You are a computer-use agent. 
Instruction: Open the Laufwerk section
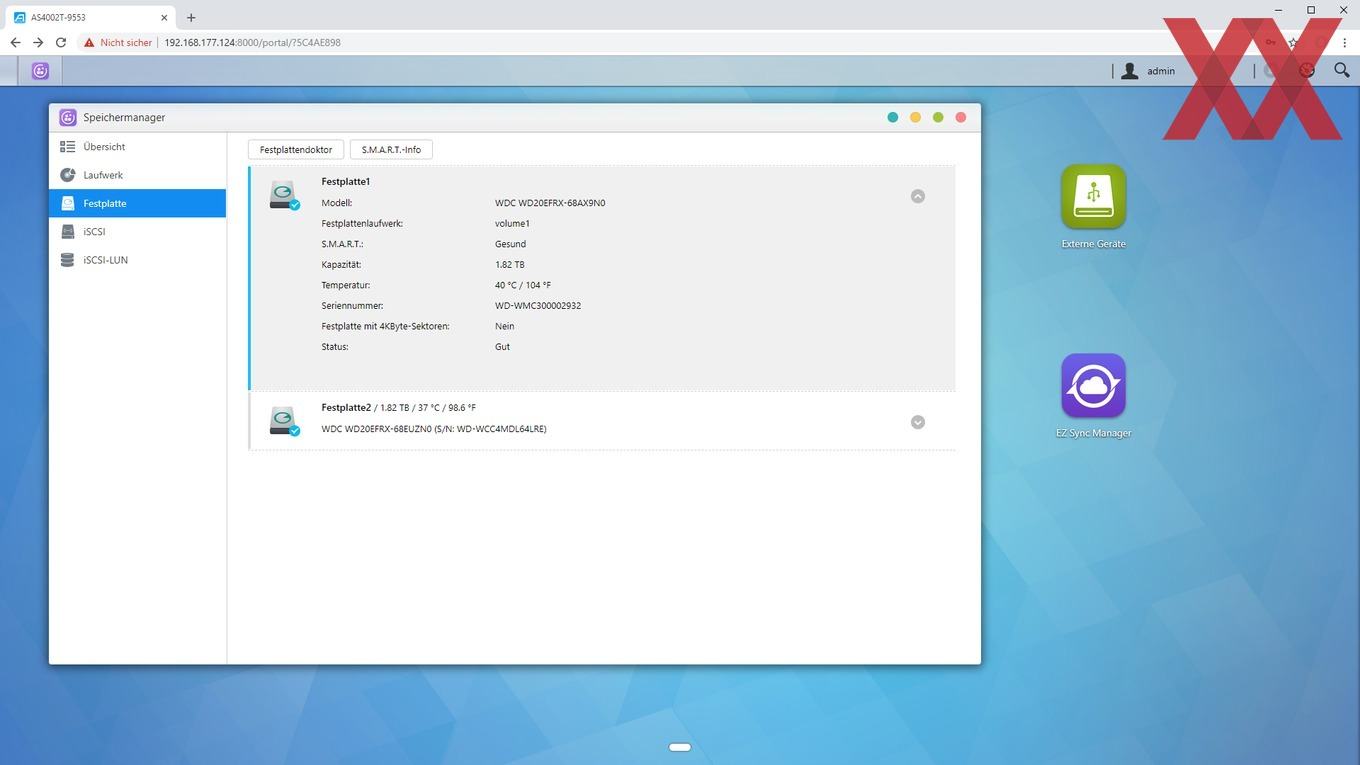[137, 175]
